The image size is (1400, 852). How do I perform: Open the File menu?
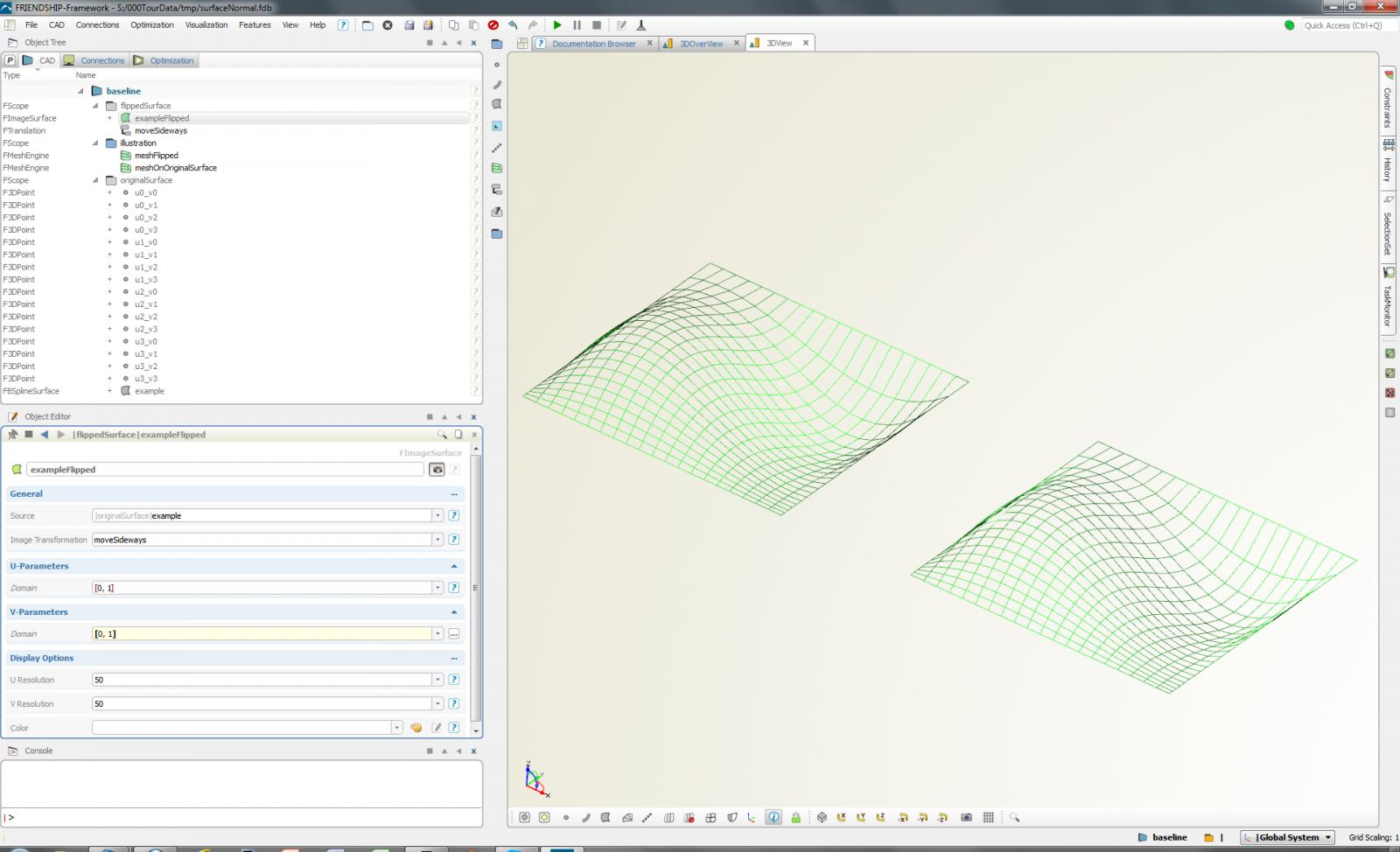(31, 25)
